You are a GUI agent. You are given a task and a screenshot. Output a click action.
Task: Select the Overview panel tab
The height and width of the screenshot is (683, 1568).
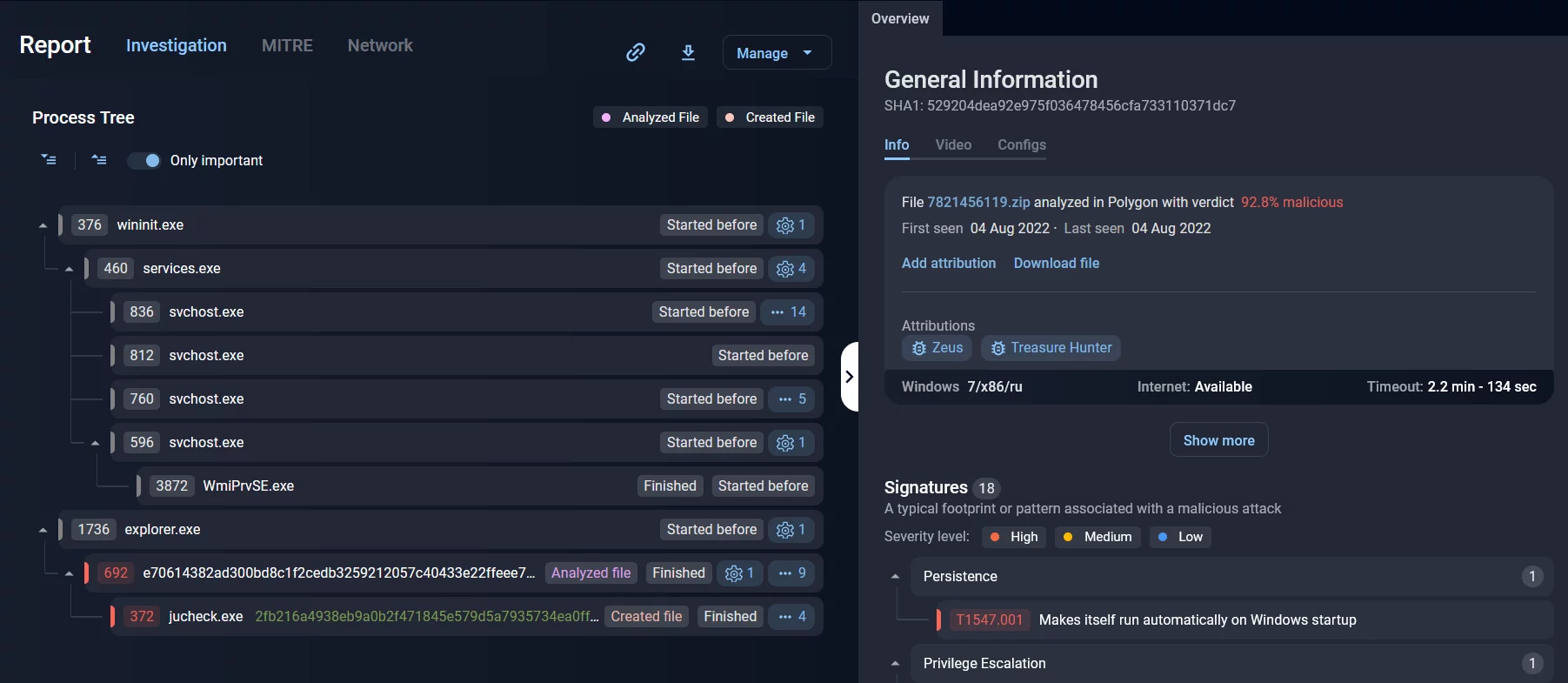[x=900, y=18]
